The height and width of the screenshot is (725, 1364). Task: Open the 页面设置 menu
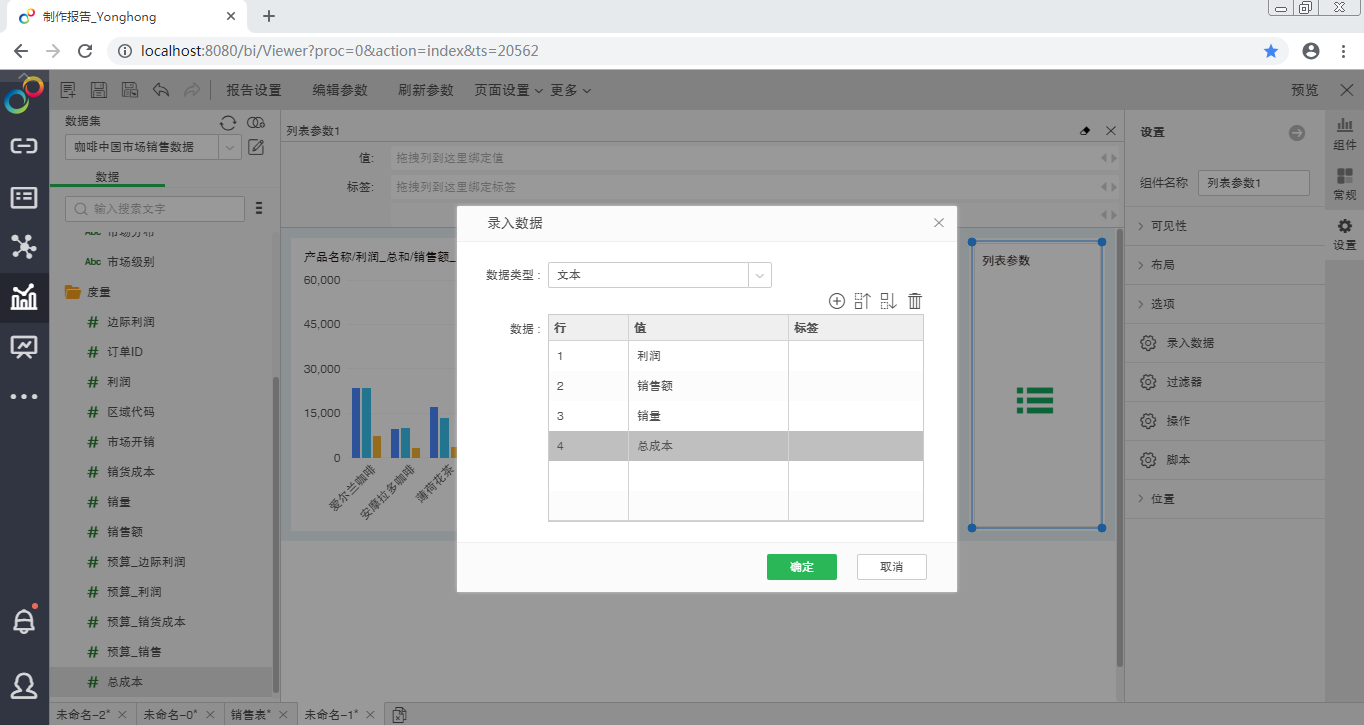tap(508, 90)
